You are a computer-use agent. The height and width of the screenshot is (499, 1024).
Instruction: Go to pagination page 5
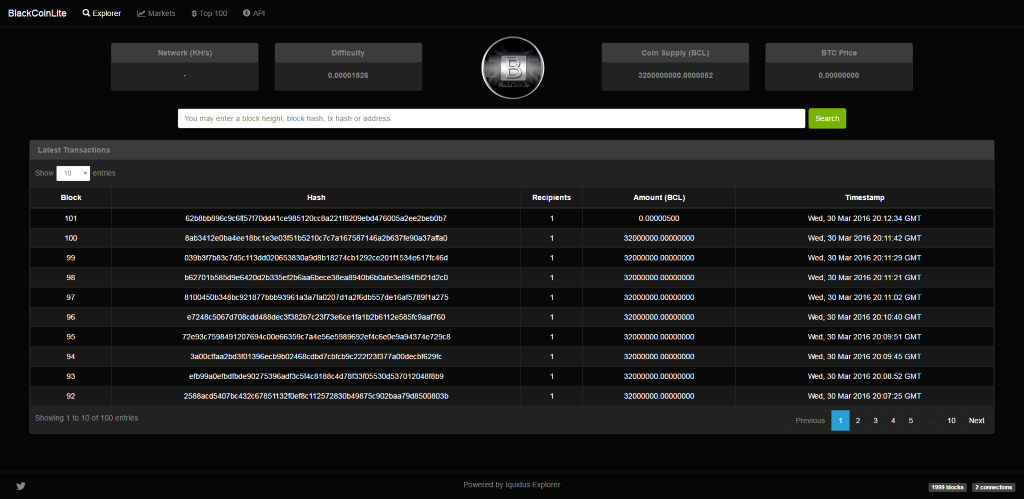910,421
